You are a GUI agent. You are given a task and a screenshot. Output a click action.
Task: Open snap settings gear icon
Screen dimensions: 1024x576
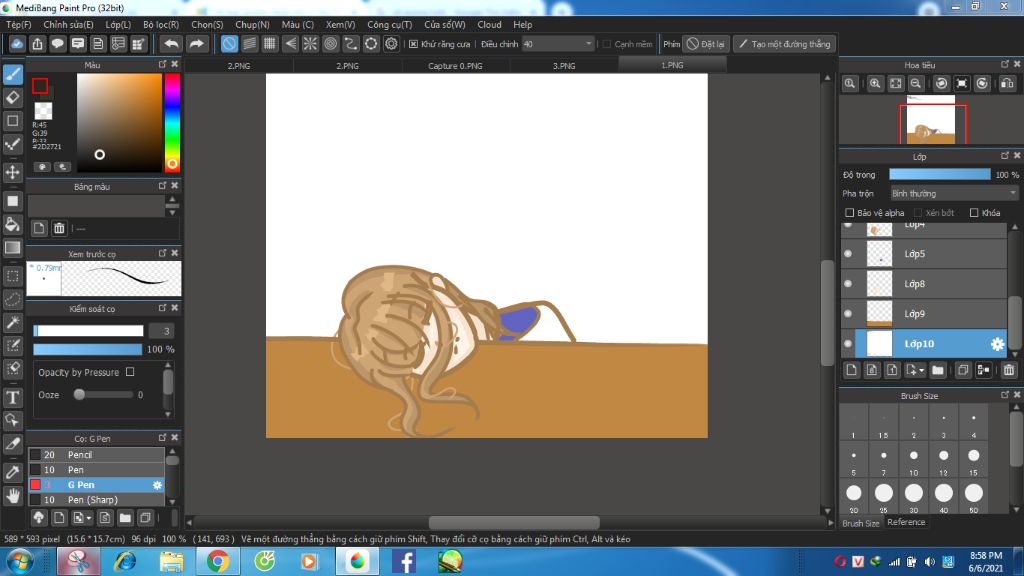(391, 44)
